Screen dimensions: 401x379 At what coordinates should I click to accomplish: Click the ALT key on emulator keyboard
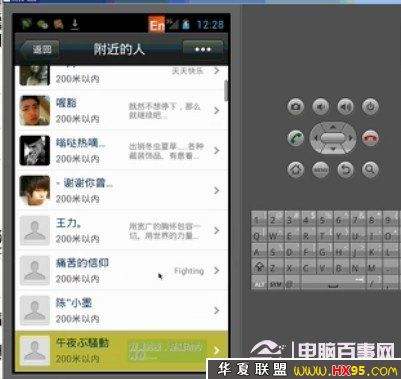pyautogui.click(x=259, y=283)
